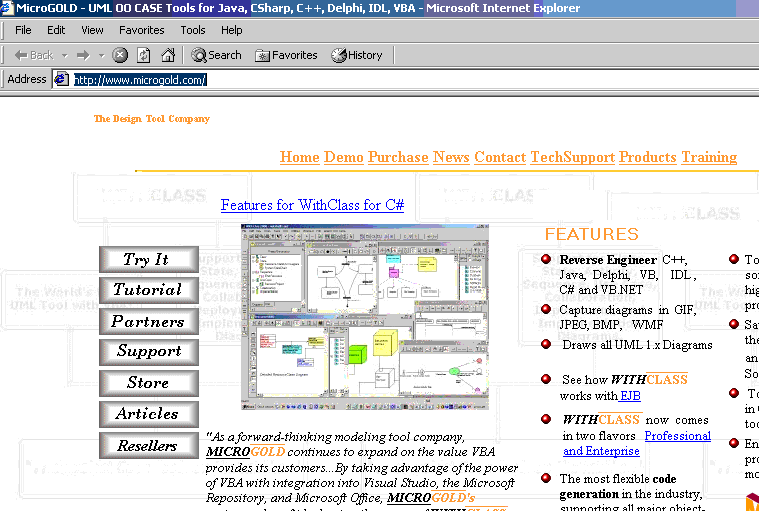The image size is (759, 511).
Task: Click the 'Features for WithClass for C#' link
Action: click(x=312, y=205)
